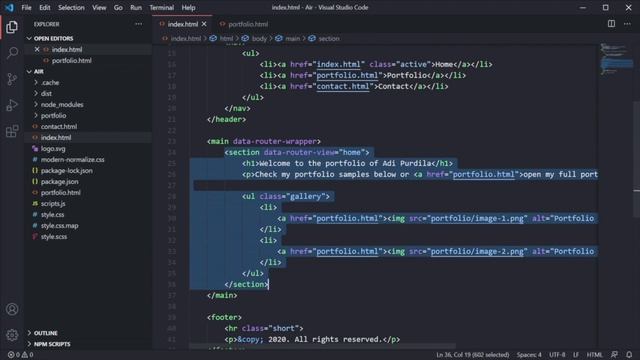Open the Extensions view
Screen dimensions: 640x360
12,131
